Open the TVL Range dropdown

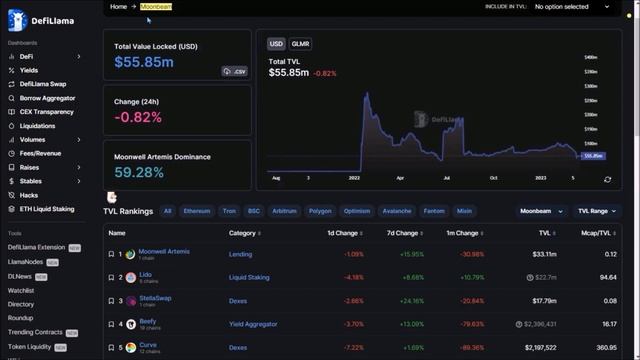tap(597, 211)
